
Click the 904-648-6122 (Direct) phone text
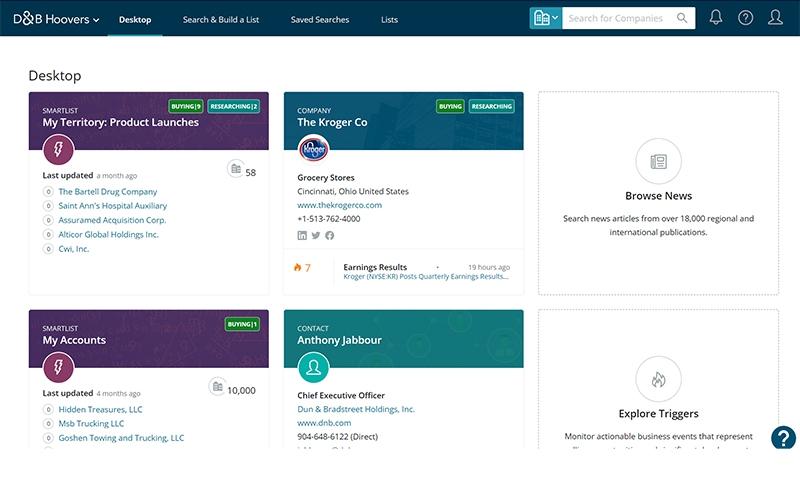(338, 437)
